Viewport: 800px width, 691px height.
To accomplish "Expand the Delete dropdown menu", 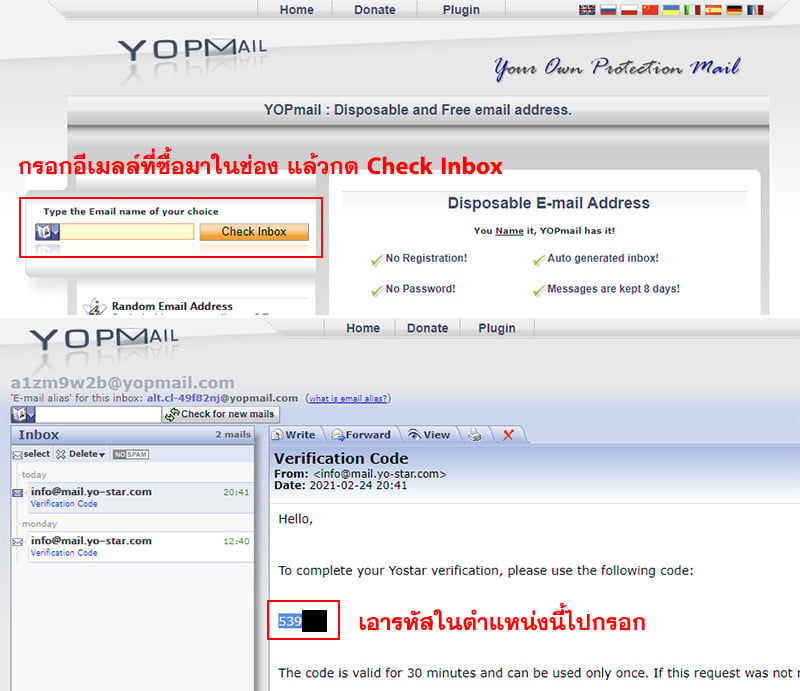I will pyautogui.click(x=81, y=454).
